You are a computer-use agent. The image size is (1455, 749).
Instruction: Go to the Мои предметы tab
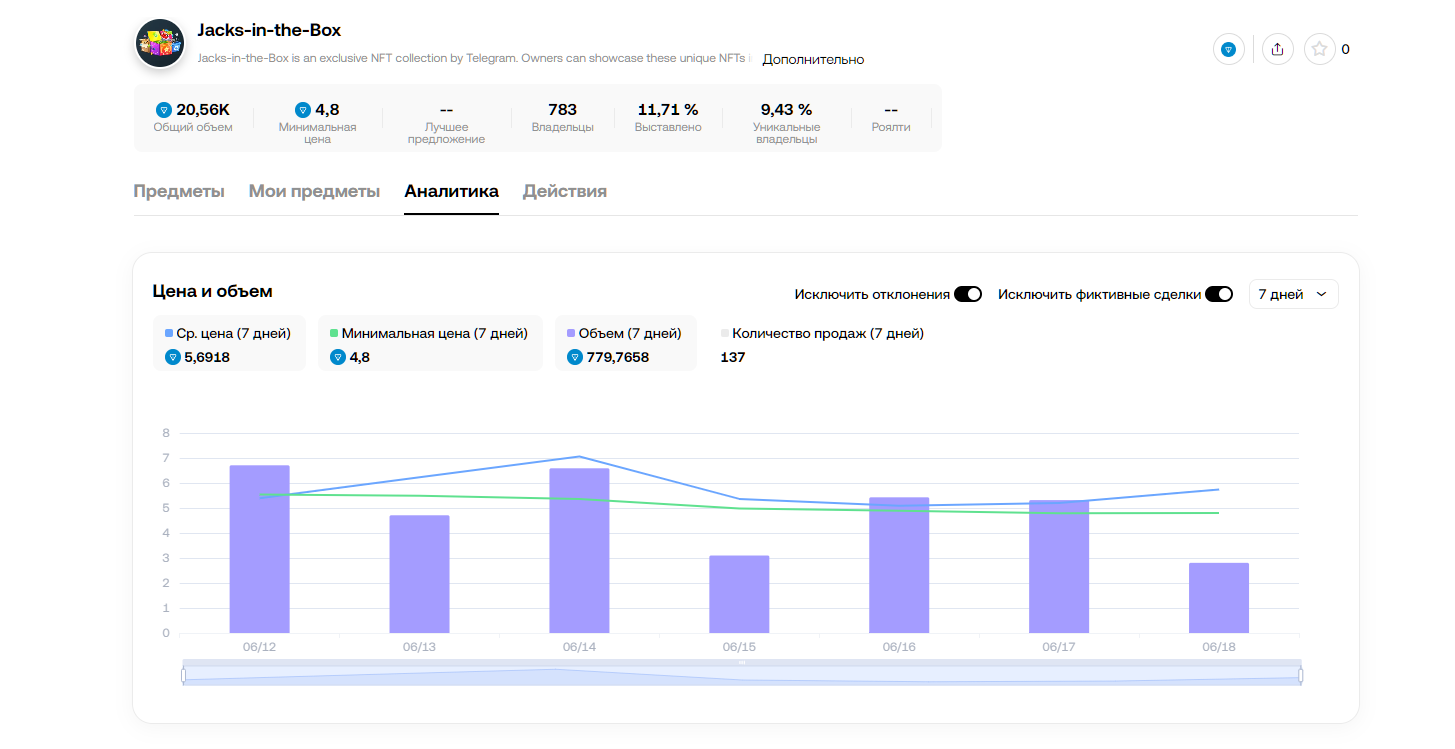click(314, 191)
